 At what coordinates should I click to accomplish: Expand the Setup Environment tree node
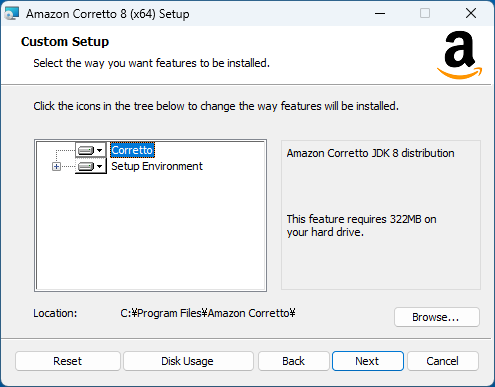pyautogui.click(x=56, y=166)
